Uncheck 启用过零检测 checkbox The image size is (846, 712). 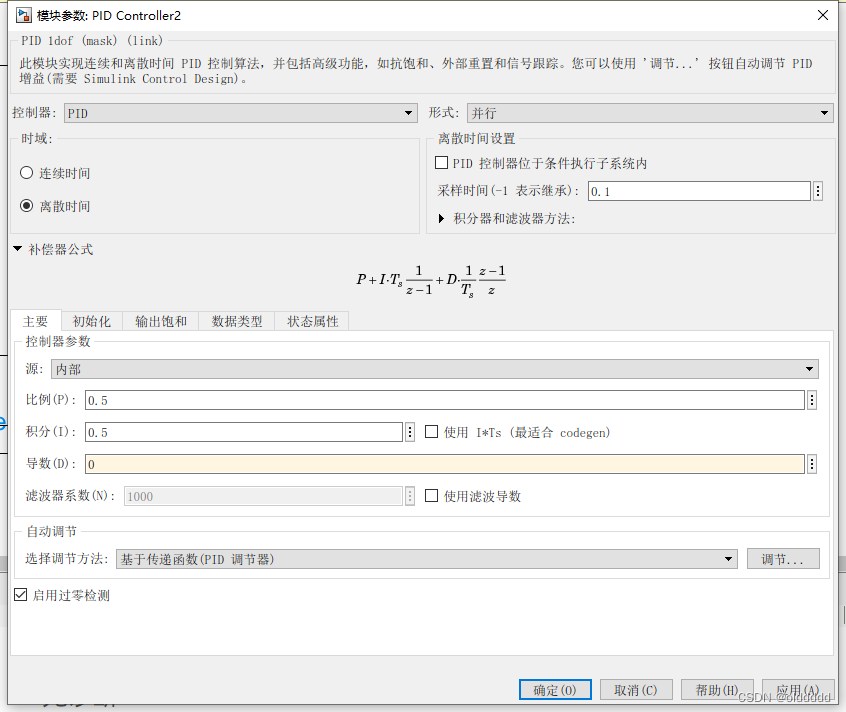[x=21, y=594]
